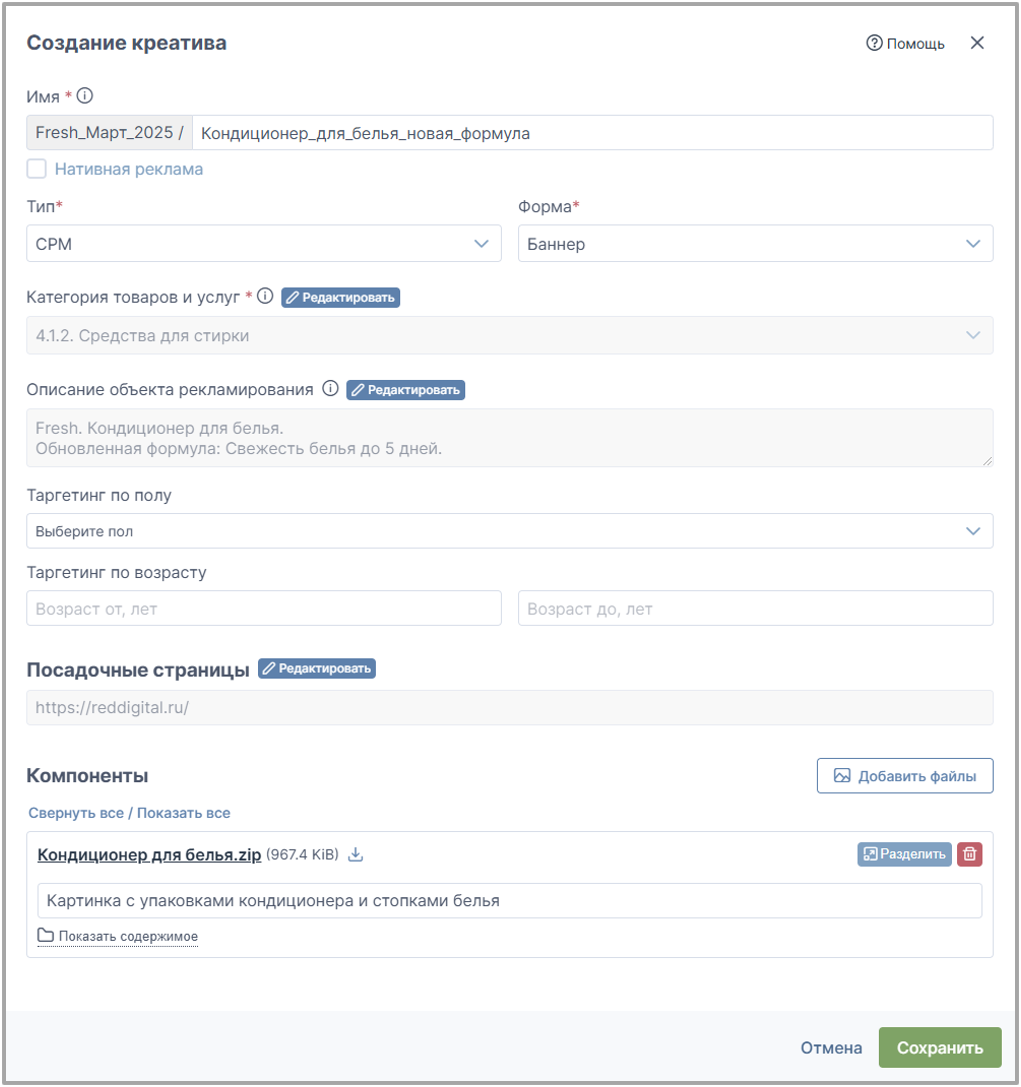Click the Возраст от, лет input field
Image resolution: width=1021 pixels, height=1087 pixels.
click(x=264, y=608)
